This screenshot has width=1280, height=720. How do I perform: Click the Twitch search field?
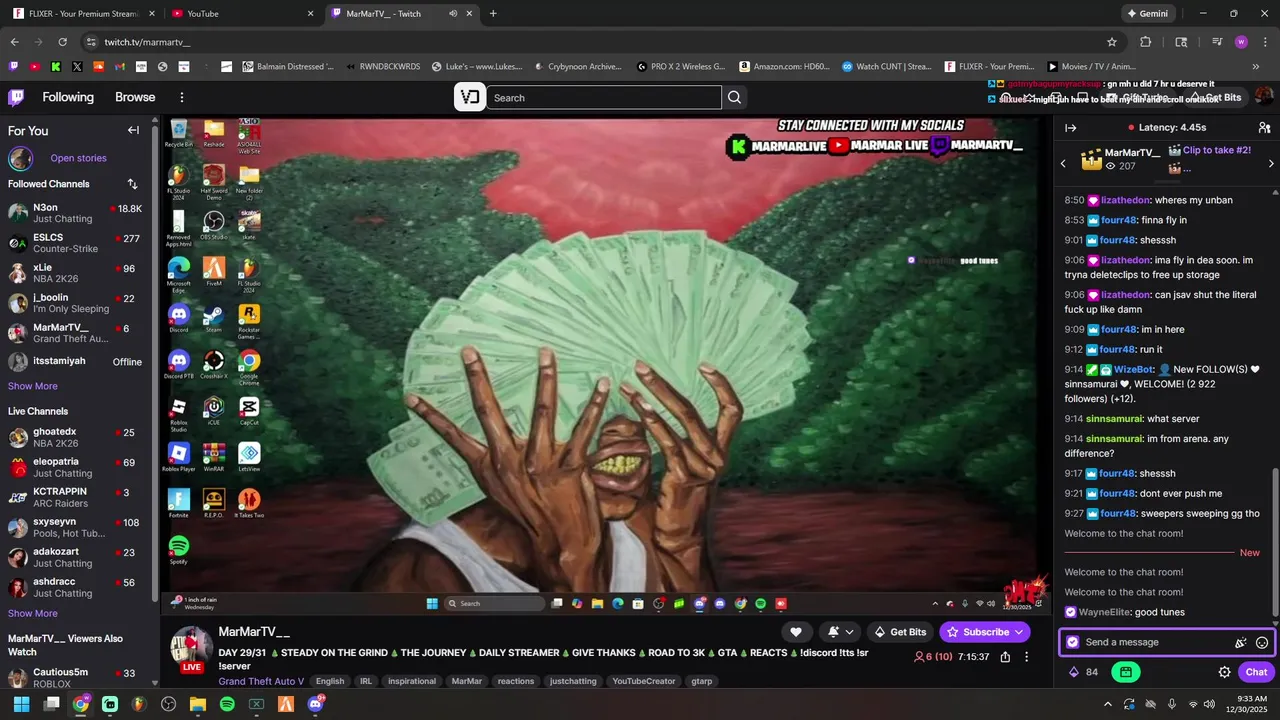pos(604,98)
